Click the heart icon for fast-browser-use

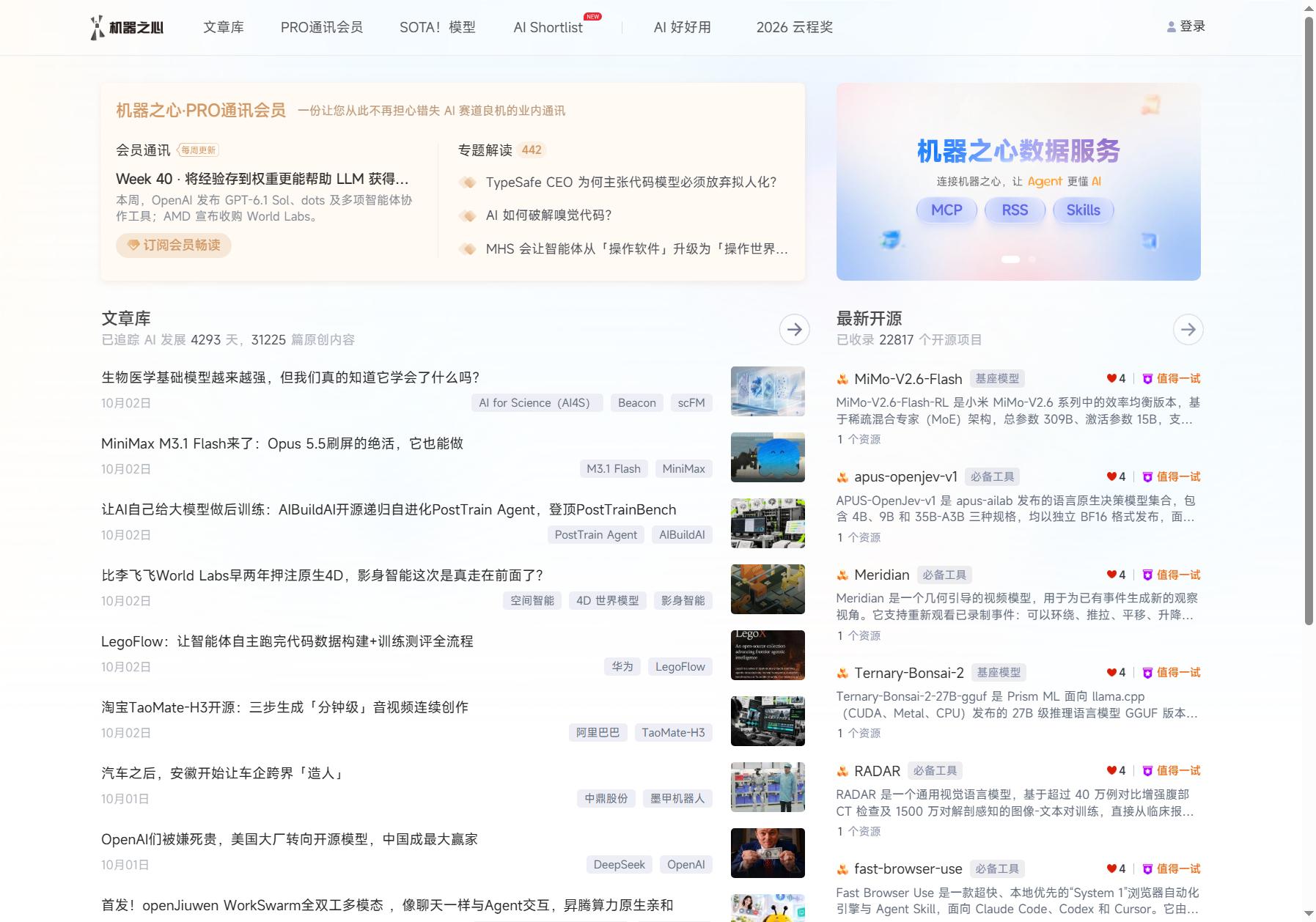pos(1111,869)
